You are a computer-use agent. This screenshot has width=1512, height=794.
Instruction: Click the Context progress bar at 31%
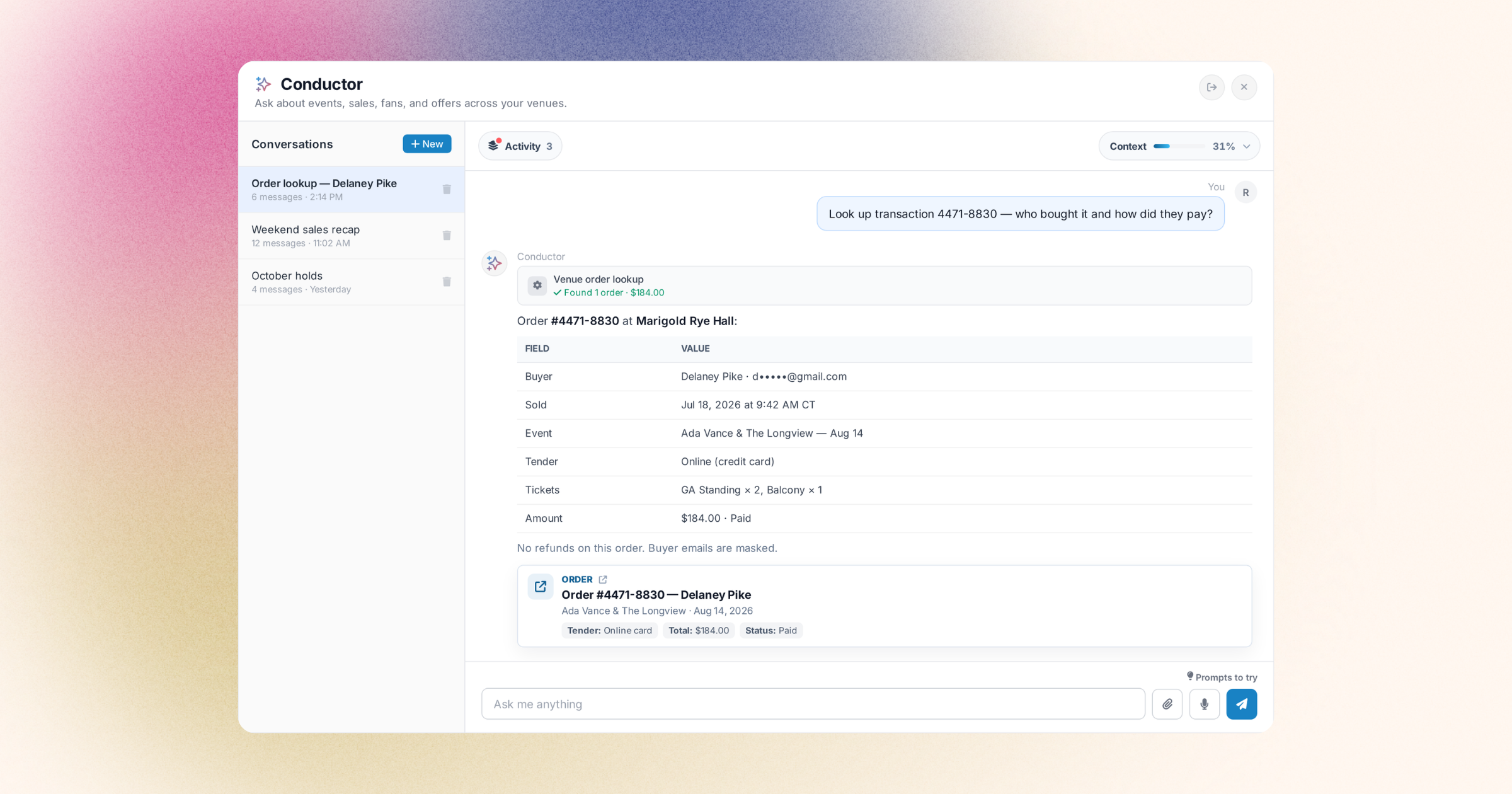1178,146
